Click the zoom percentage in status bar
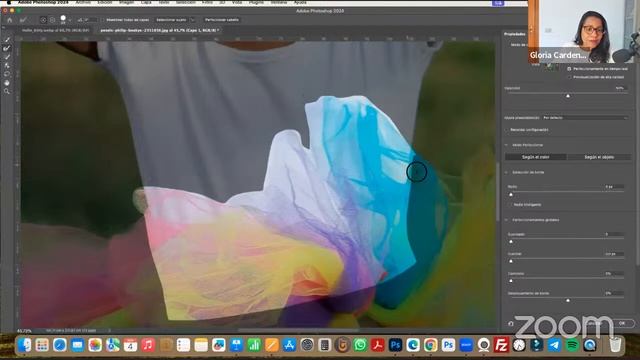This screenshot has width=640, height=360. (x=24, y=331)
